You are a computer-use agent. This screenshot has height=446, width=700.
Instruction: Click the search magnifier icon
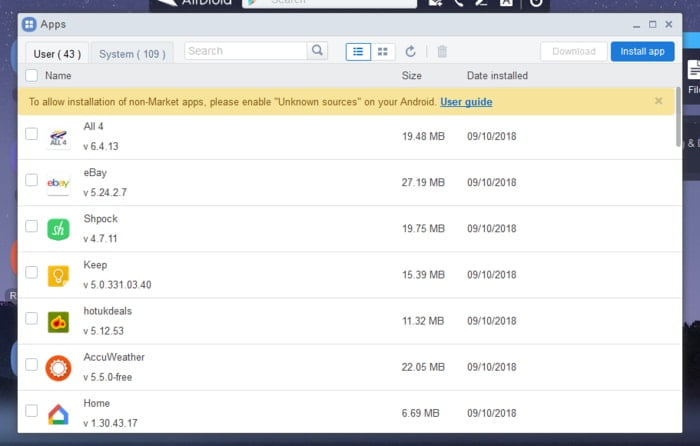[x=317, y=50]
